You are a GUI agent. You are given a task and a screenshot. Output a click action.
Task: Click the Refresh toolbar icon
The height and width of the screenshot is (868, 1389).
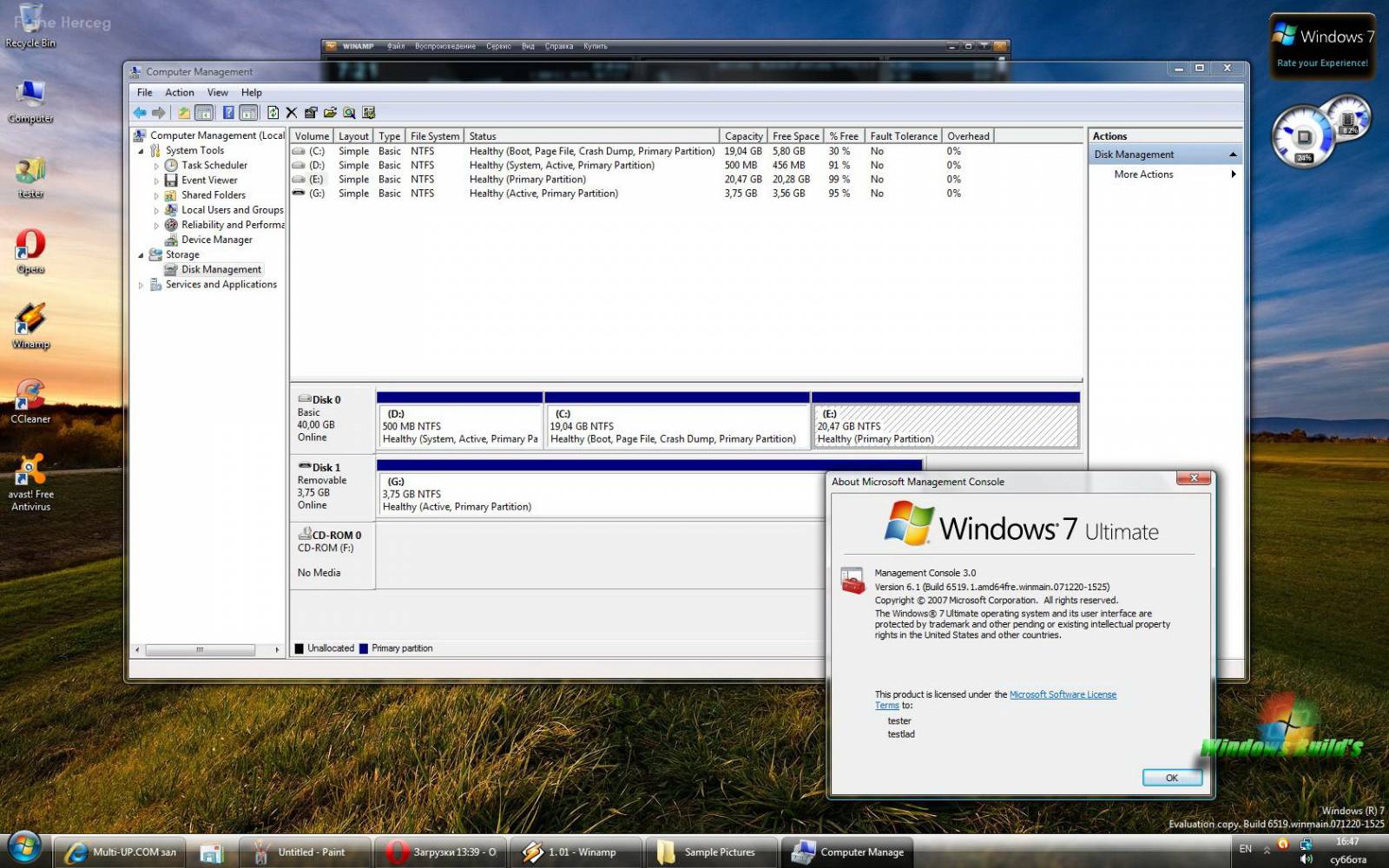pos(273,113)
